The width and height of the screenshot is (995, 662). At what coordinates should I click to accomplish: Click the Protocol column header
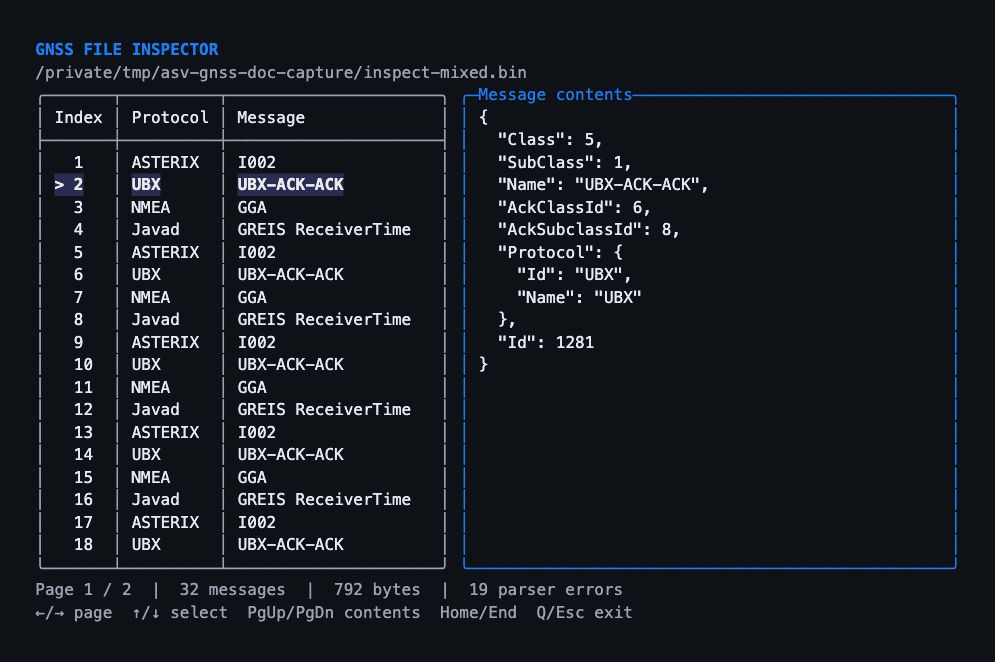(169, 117)
